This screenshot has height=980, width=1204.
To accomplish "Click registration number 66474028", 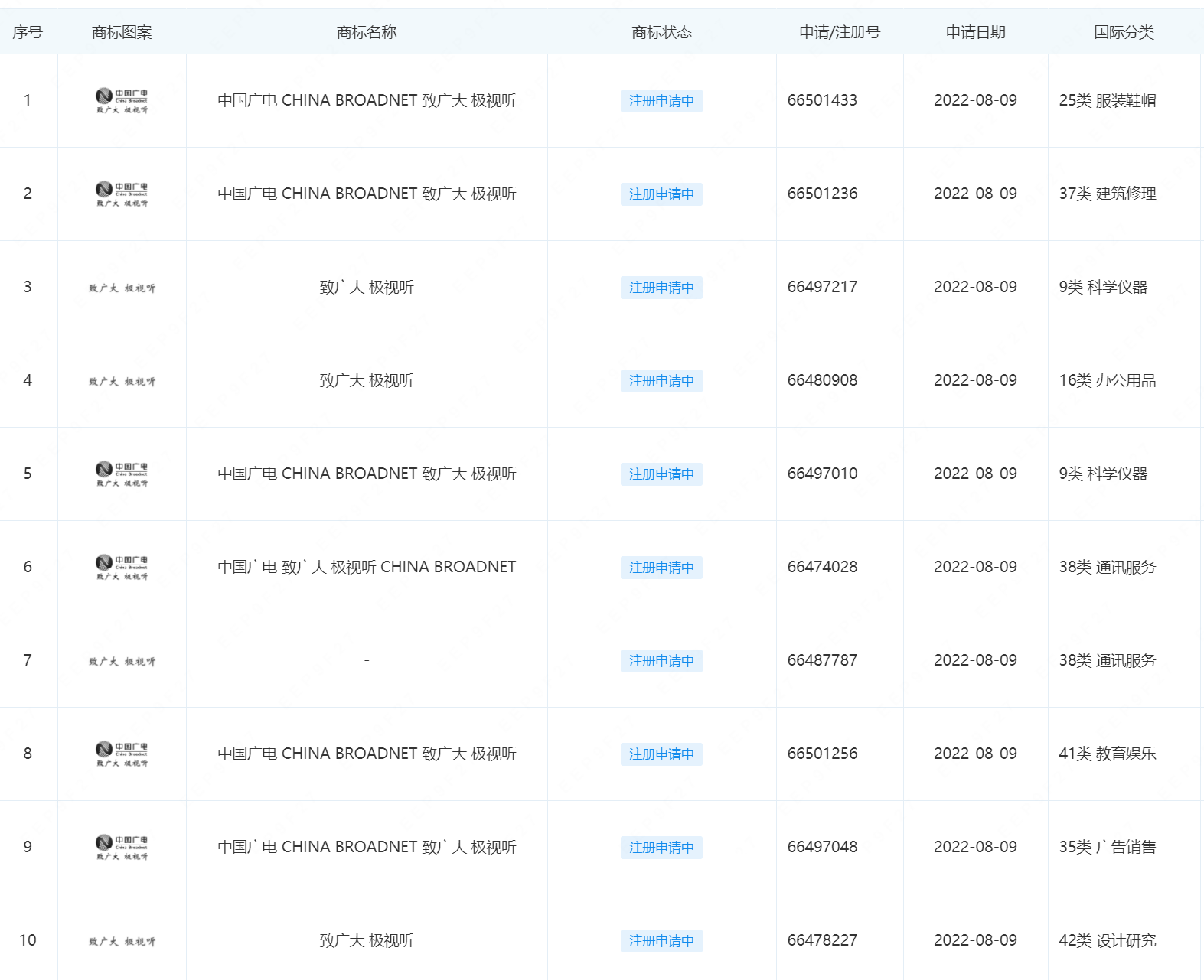I will (822, 567).
